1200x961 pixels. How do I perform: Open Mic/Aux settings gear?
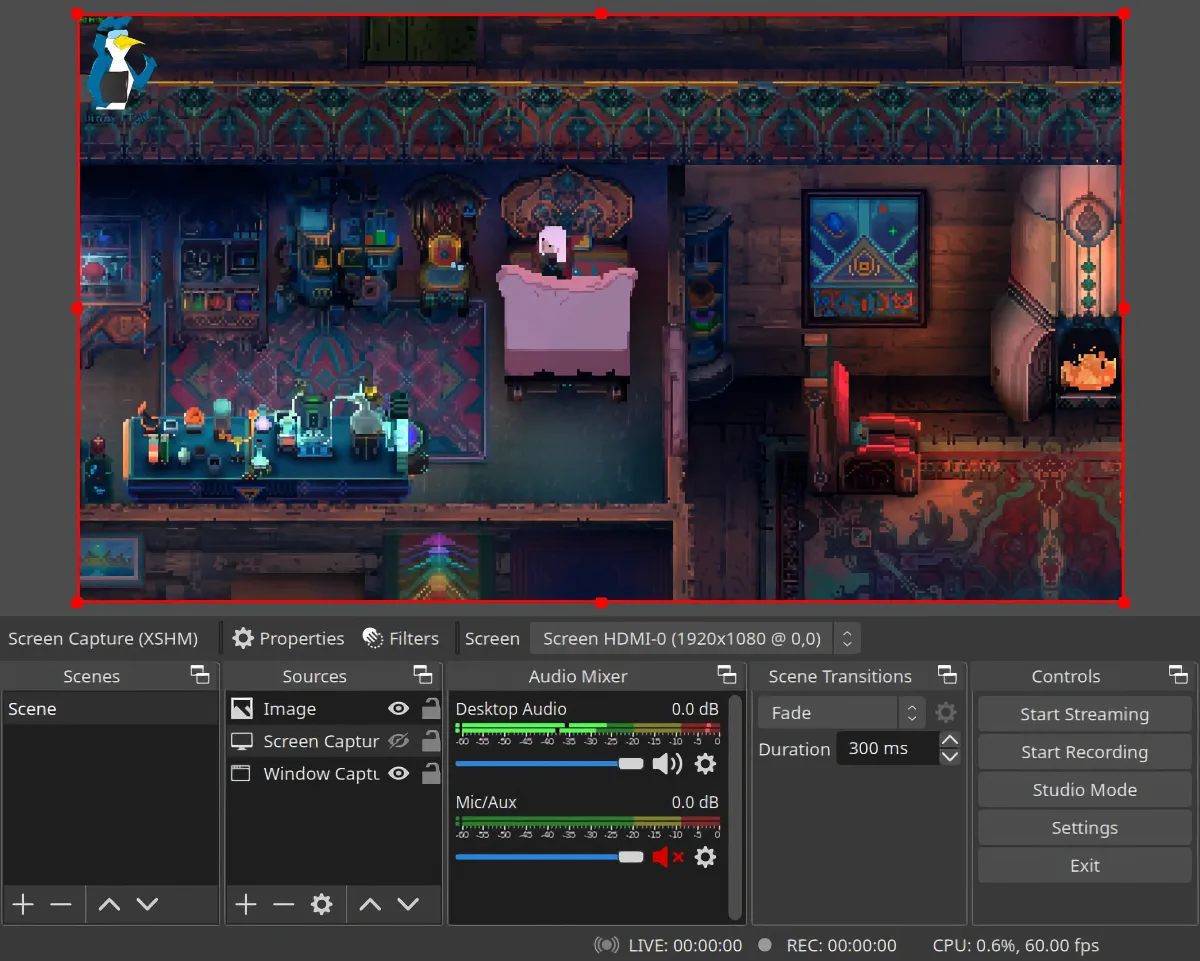click(x=705, y=857)
